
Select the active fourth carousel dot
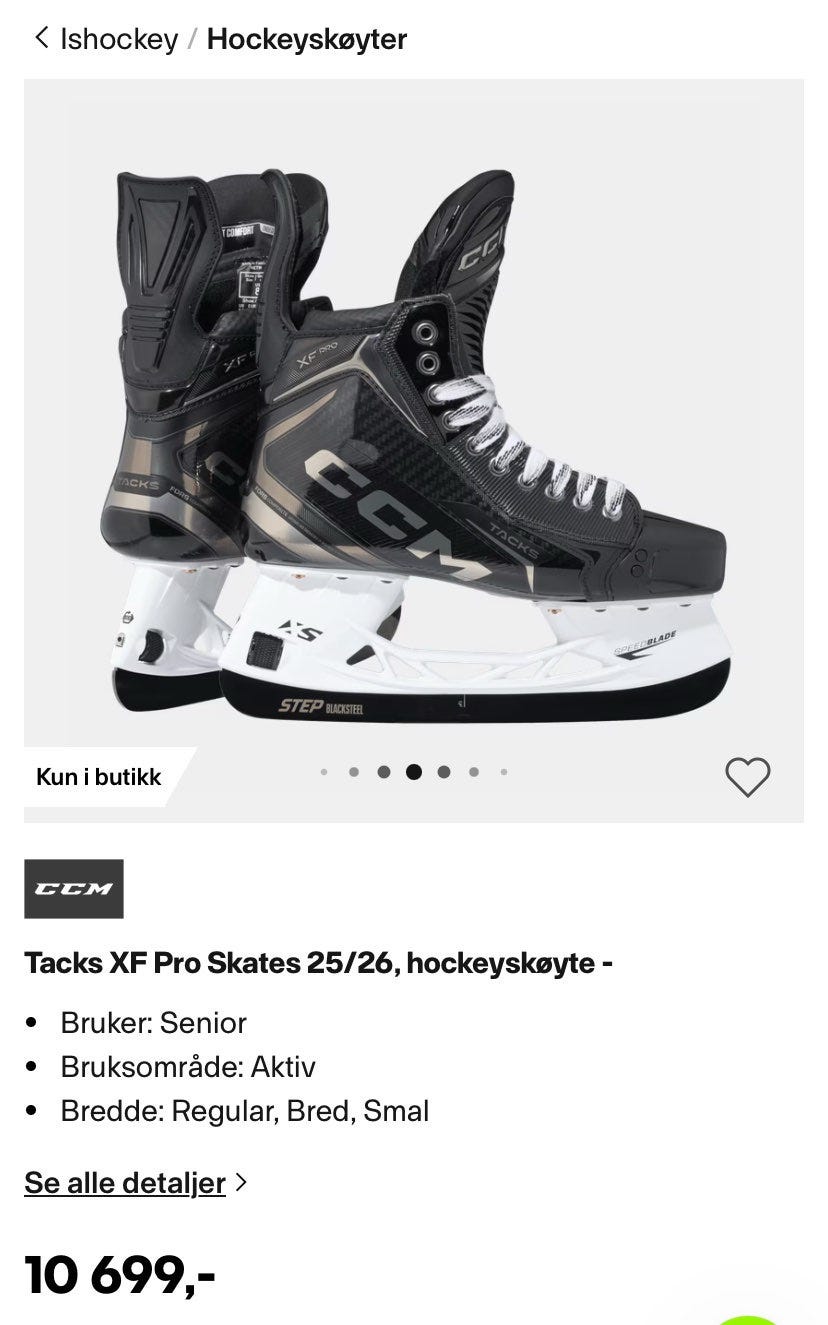(414, 772)
